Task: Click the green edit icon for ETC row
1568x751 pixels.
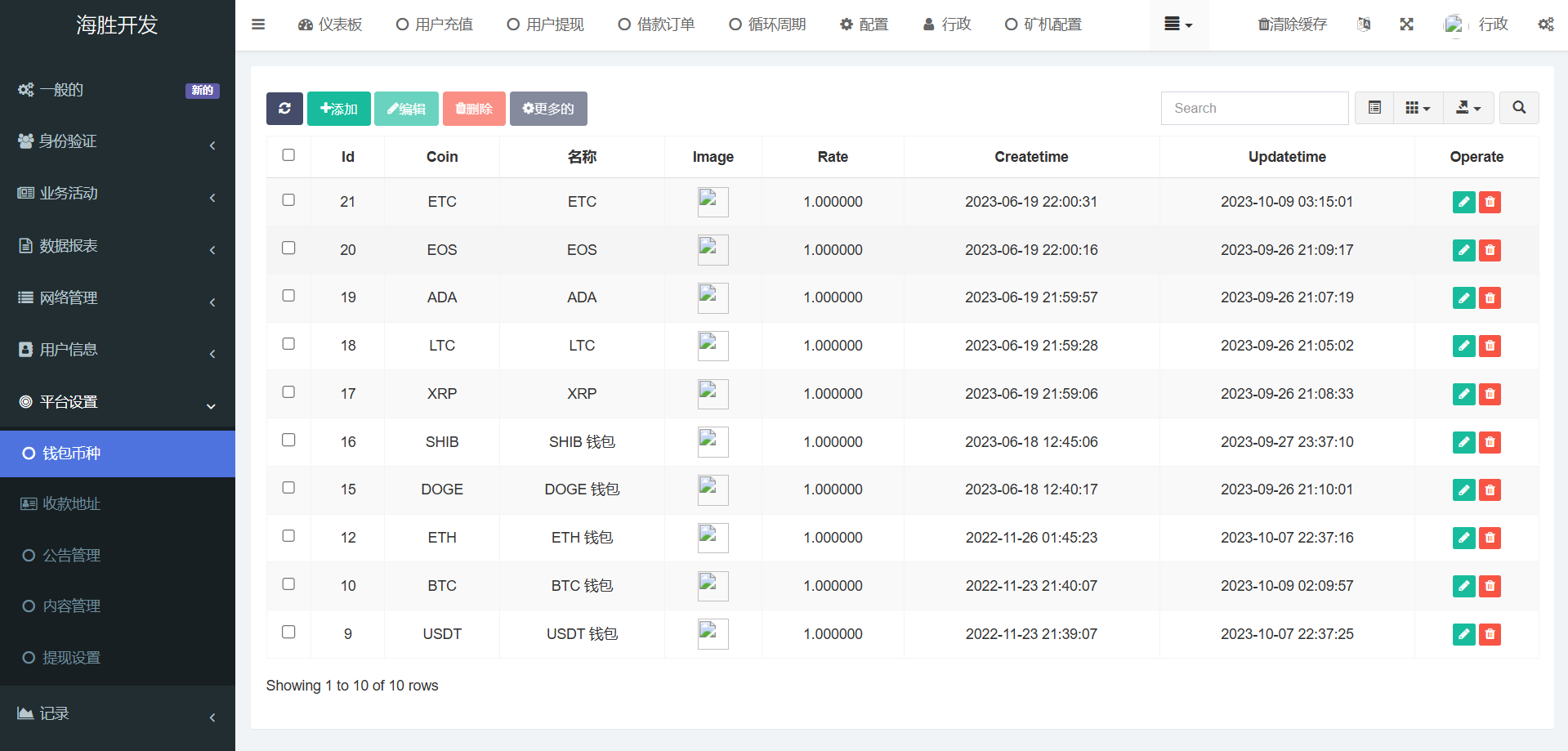Action: click(1463, 202)
